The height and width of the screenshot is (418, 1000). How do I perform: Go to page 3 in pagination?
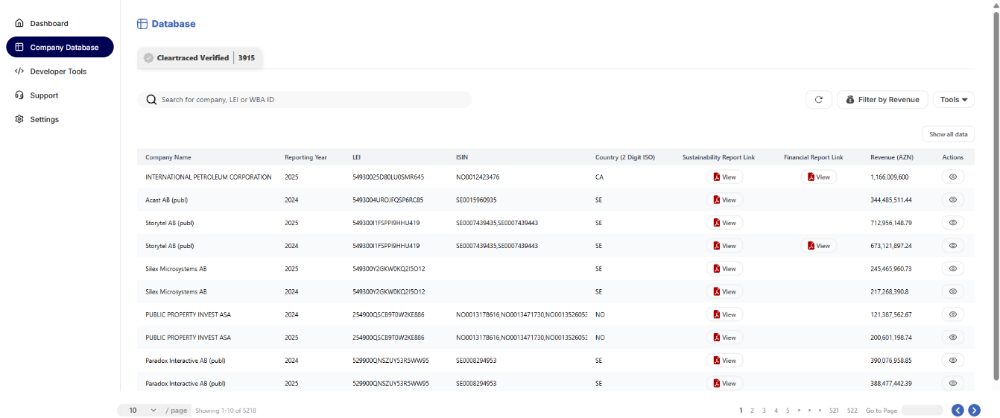coord(764,410)
